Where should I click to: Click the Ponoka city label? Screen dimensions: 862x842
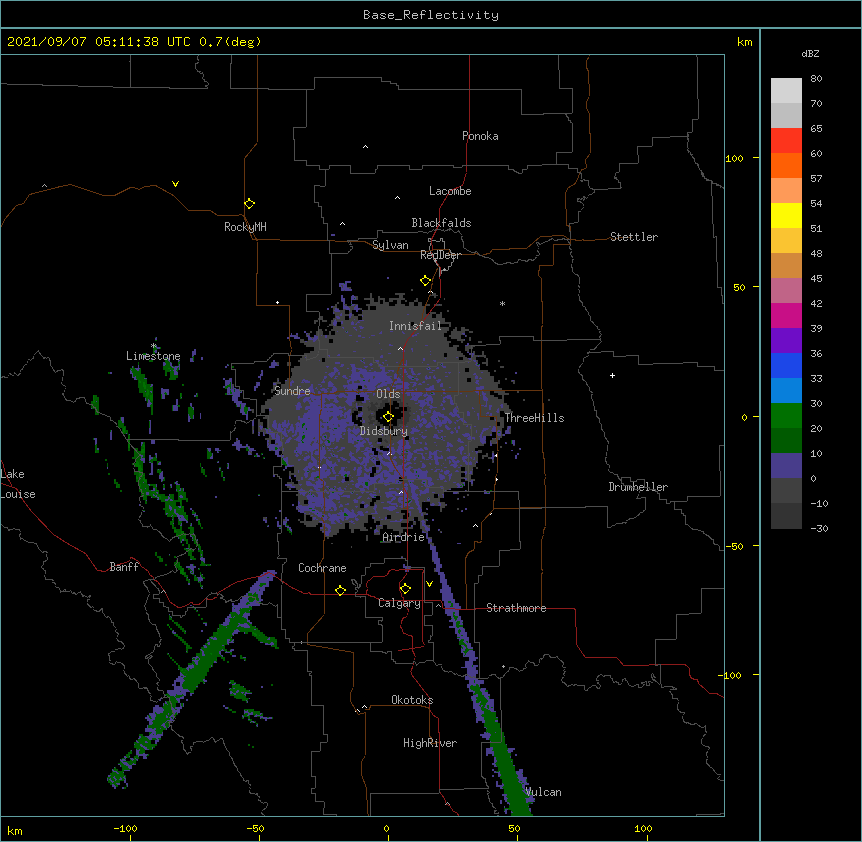[x=480, y=136]
